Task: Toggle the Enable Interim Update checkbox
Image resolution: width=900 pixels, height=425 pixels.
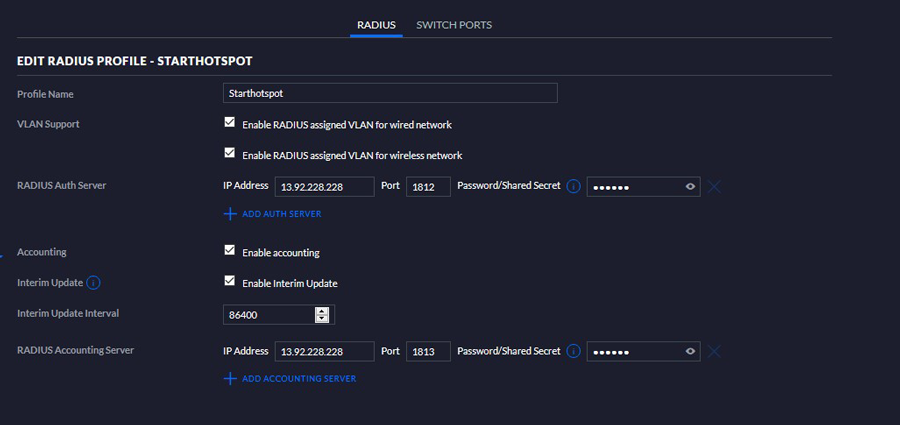Action: pos(230,281)
